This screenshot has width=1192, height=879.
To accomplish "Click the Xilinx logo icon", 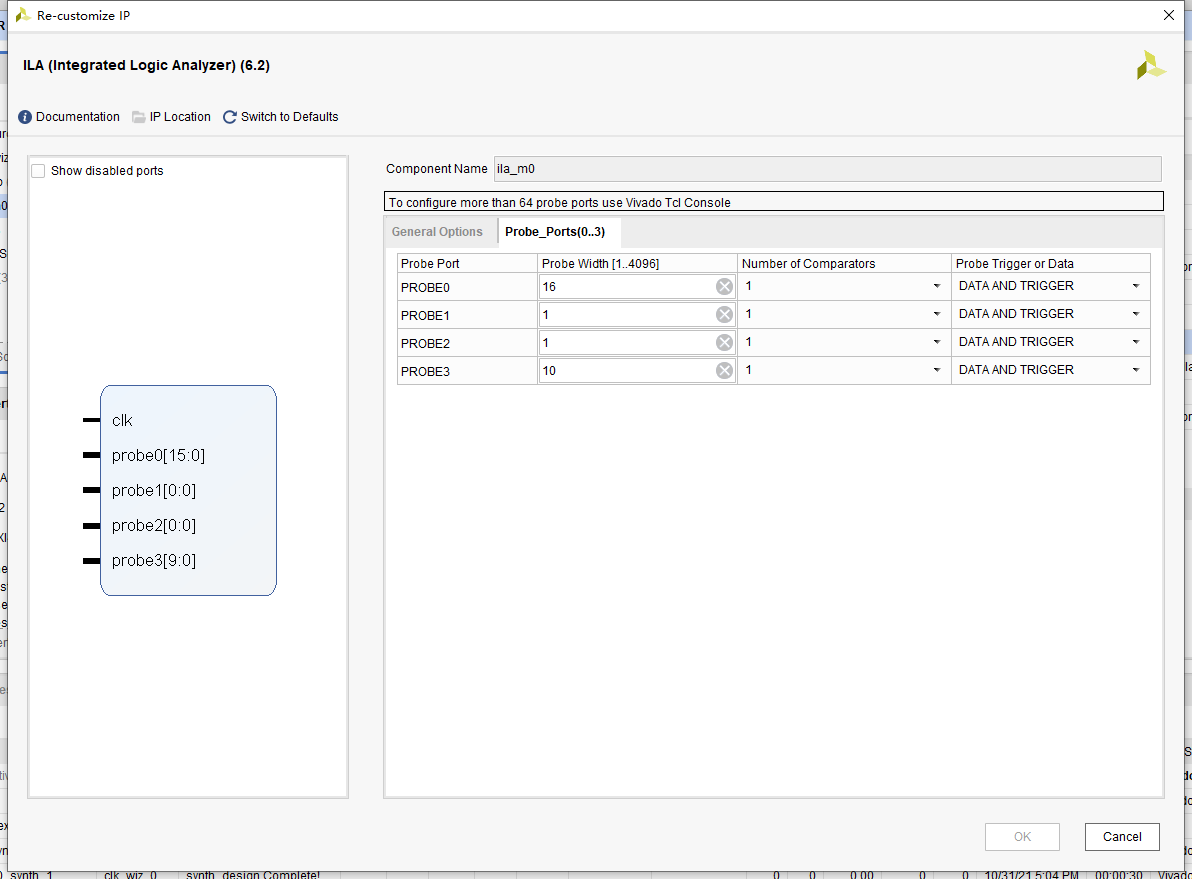I will tap(1151, 65).
